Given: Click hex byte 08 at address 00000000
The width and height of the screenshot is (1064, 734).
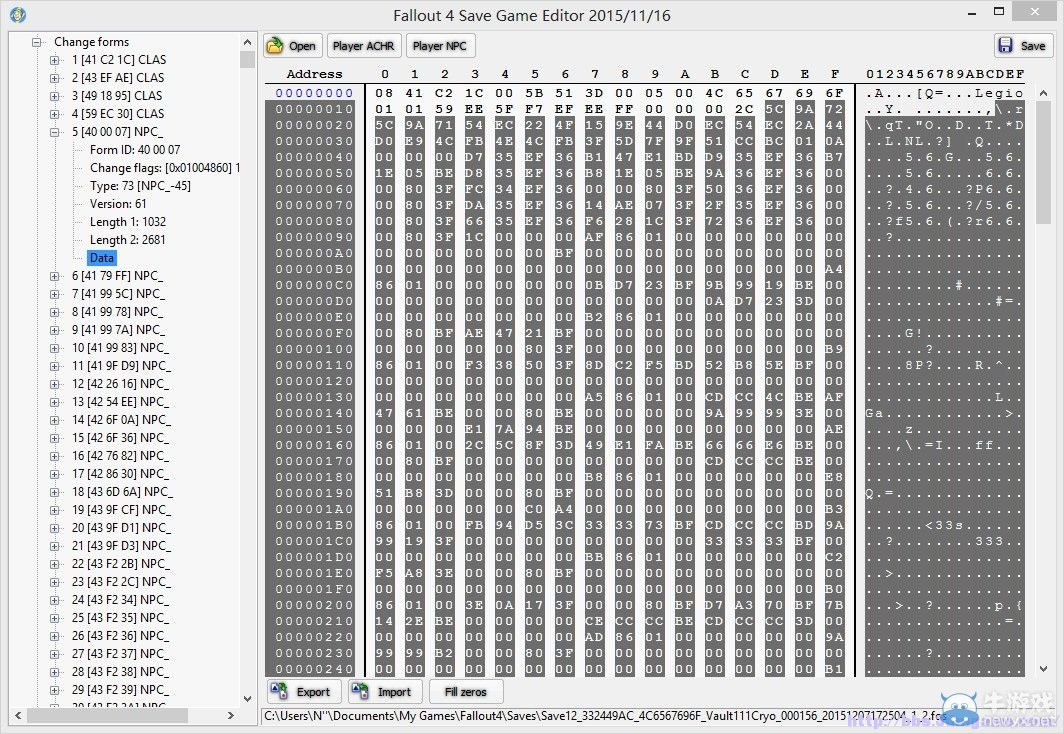Looking at the screenshot, I should click(x=384, y=93).
